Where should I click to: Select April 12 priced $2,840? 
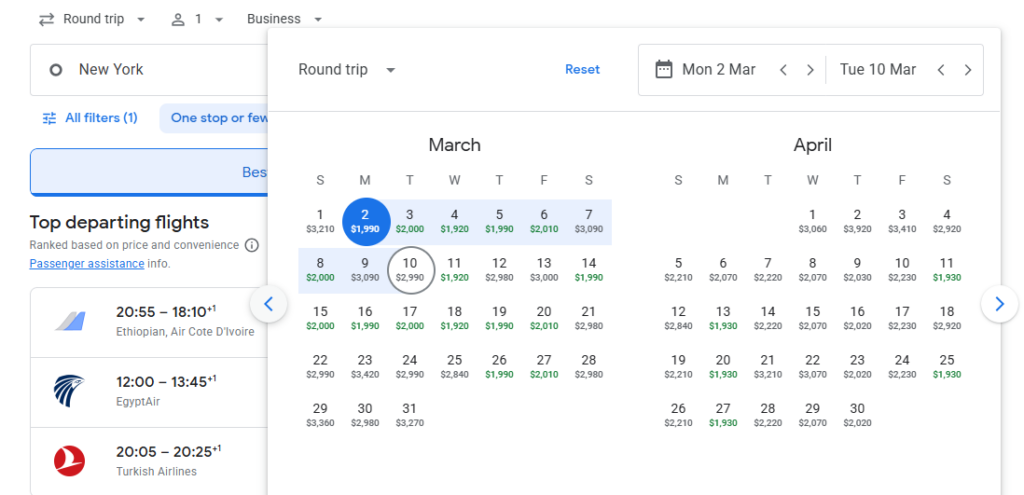[679, 318]
